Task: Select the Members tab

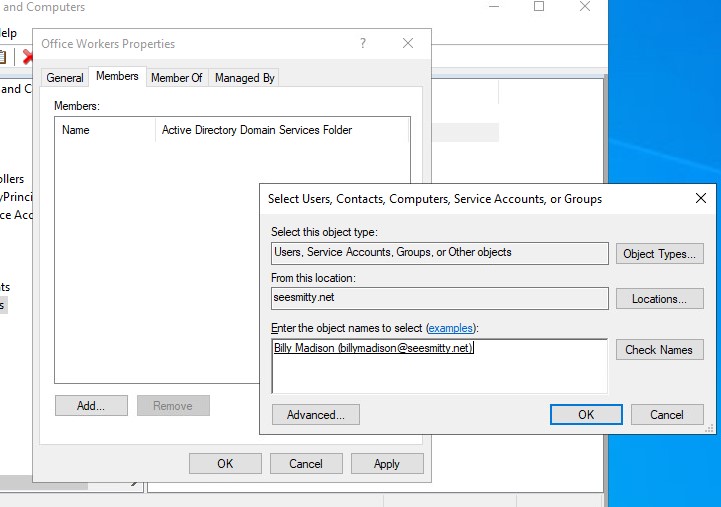Action: pyautogui.click(x=117, y=76)
